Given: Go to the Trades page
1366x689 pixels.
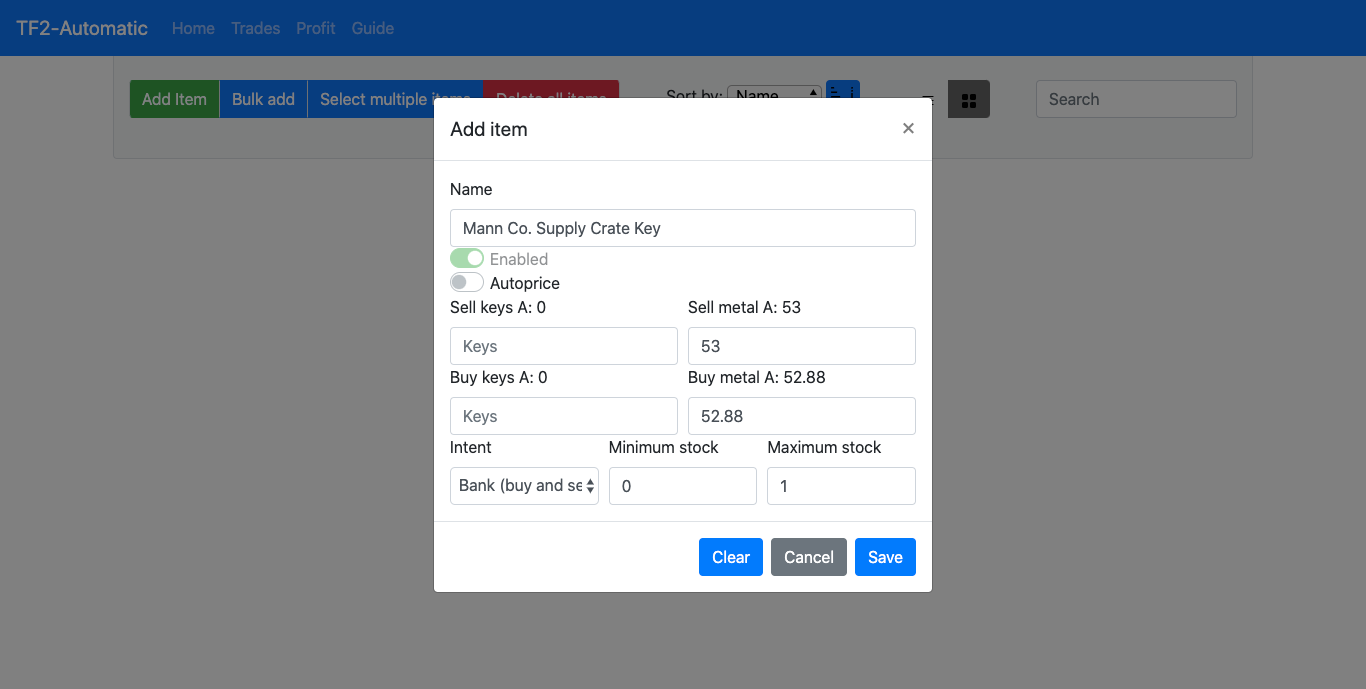Looking at the screenshot, I should click(255, 28).
